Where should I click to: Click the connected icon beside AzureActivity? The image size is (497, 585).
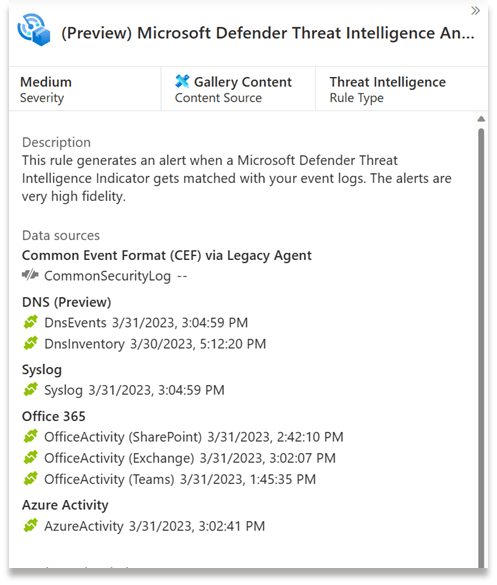31,525
